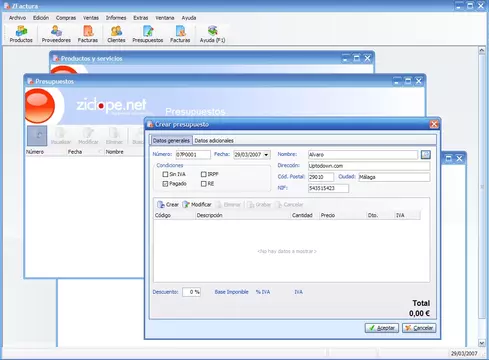489x360 pixels.
Task: Click Eliminar in Presupuestos window toolbar
Action: [114, 136]
